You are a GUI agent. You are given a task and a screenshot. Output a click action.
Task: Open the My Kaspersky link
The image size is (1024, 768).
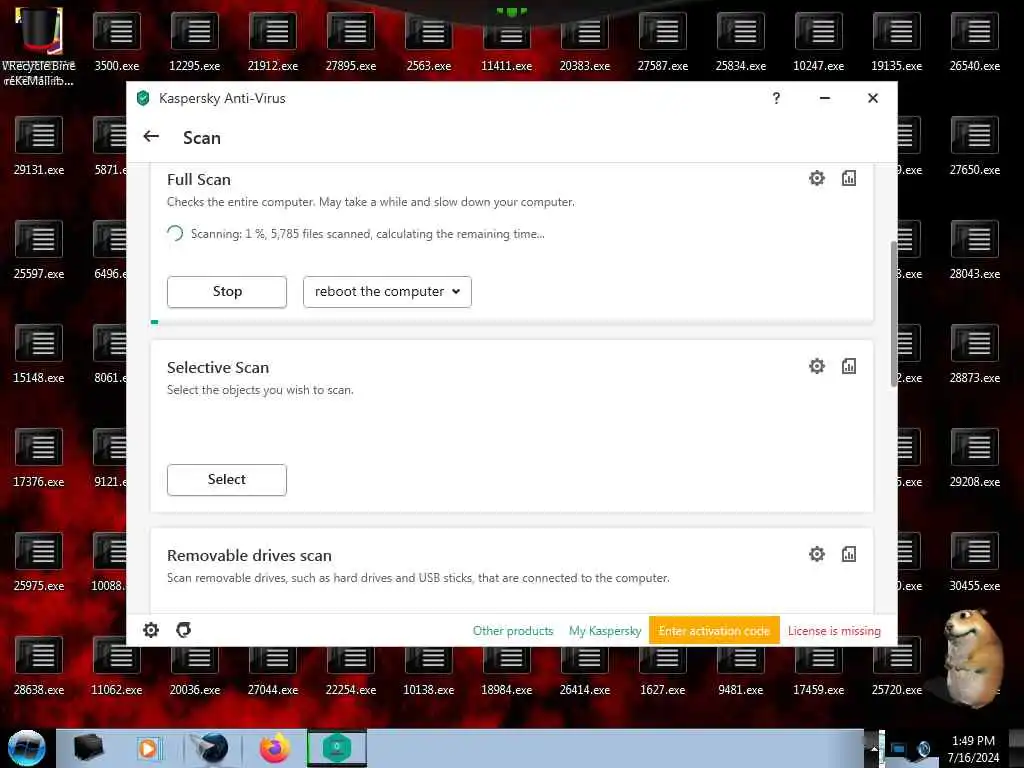point(605,631)
